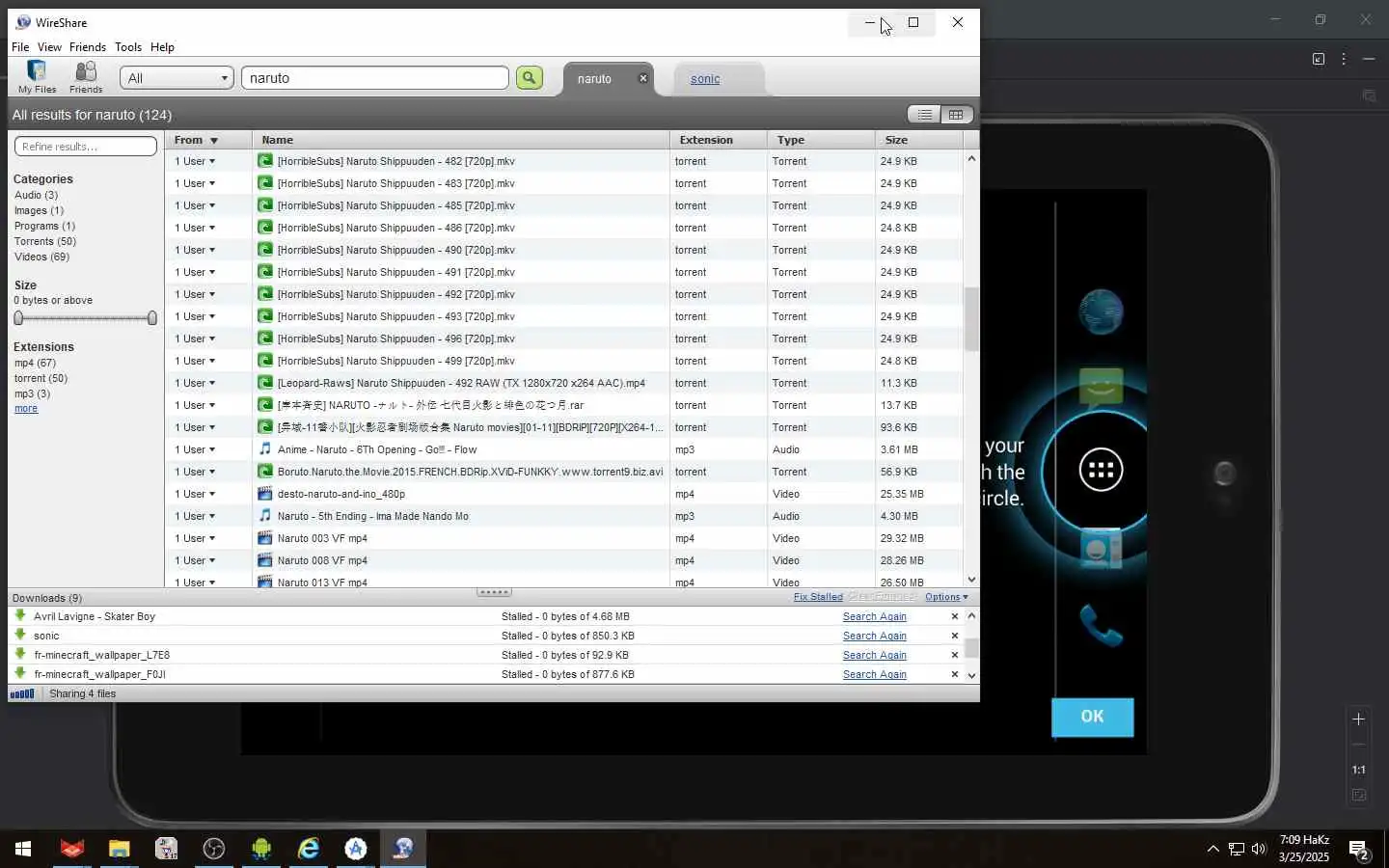
Task: Open Internet Explorer from taskbar
Action: 309,849
